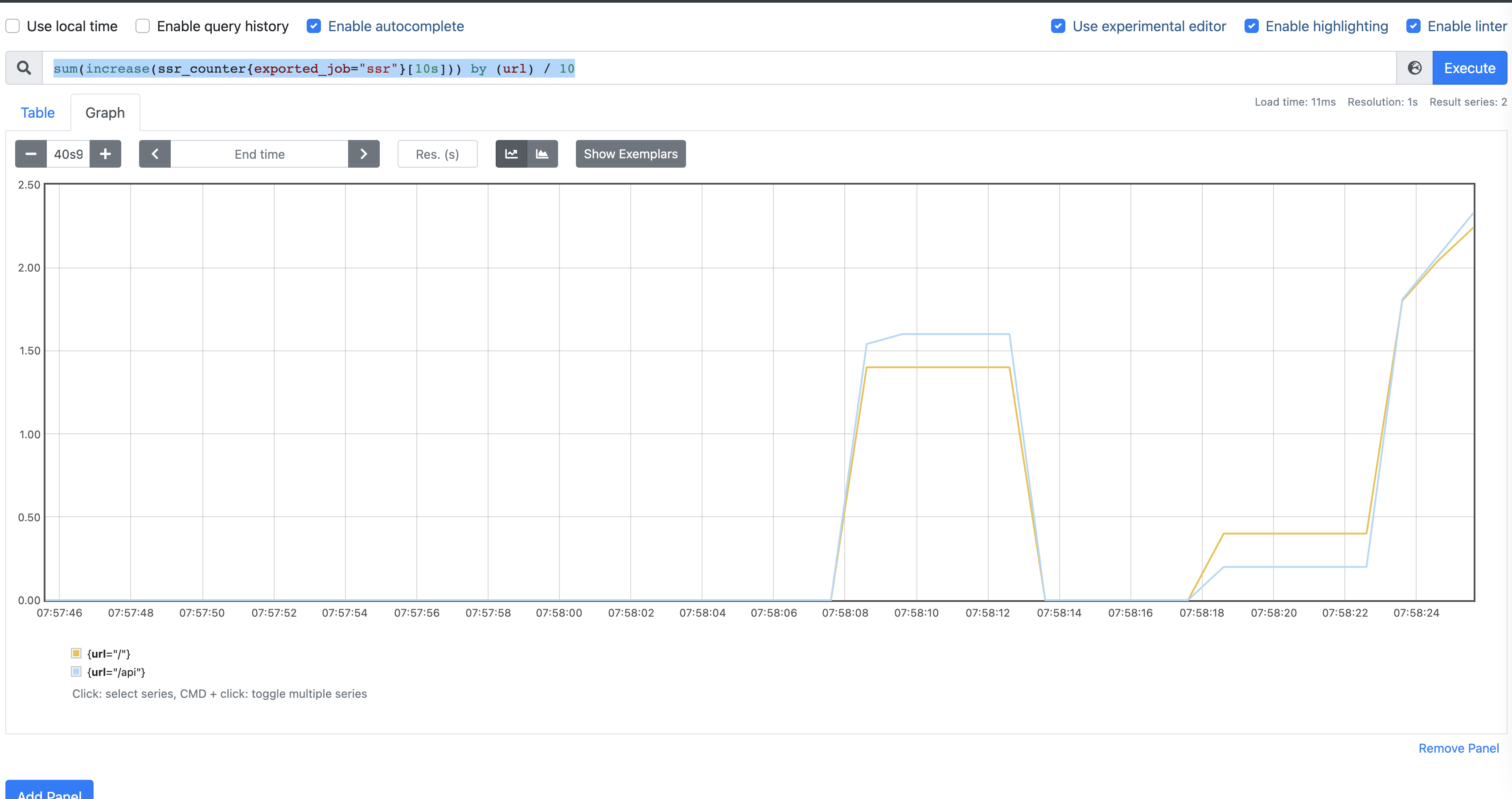1512x799 pixels.
Task: Turn off Enable highlighting checkbox
Action: coord(1251,26)
